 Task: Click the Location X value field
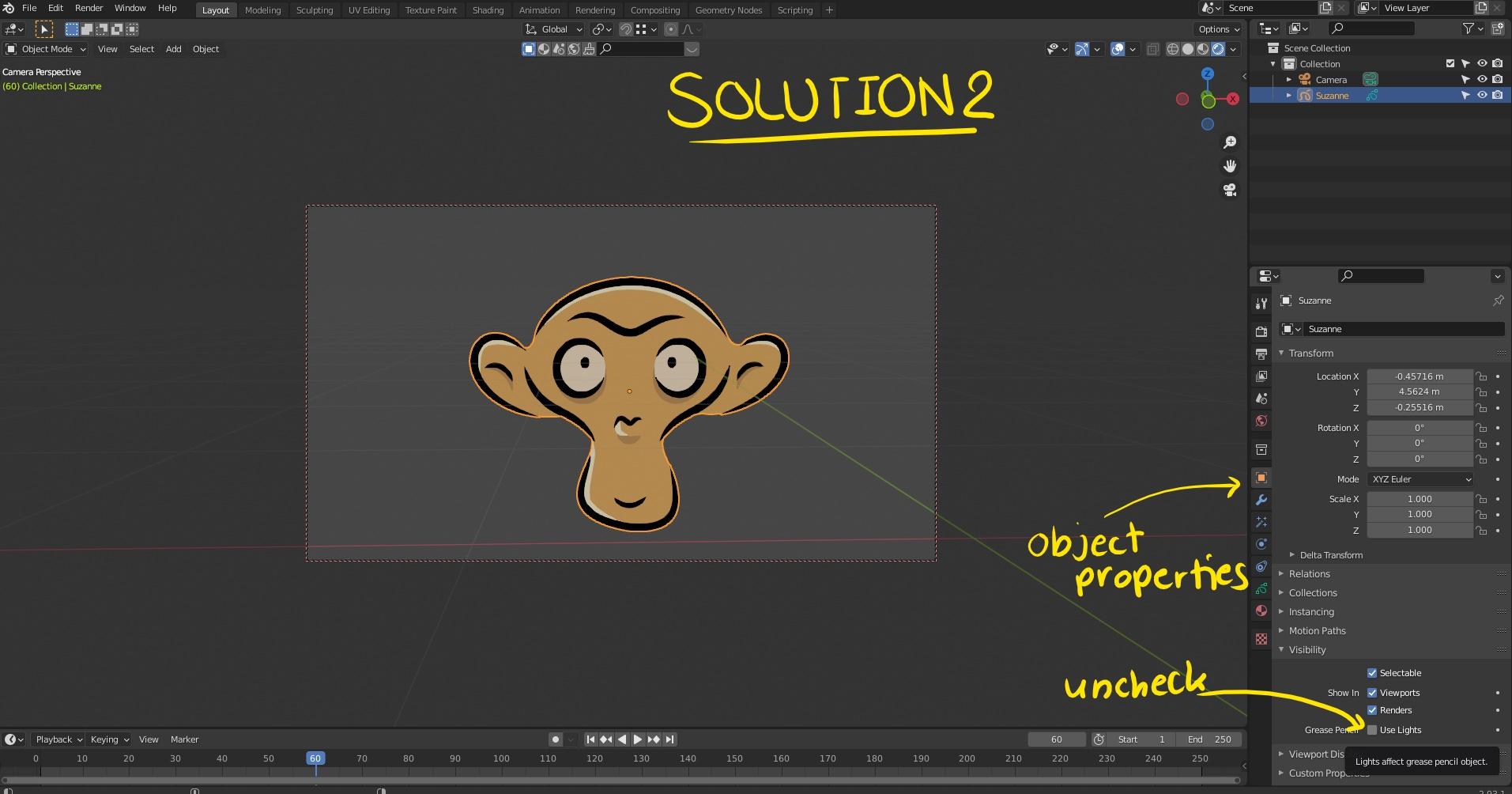tap(1420, 376)
